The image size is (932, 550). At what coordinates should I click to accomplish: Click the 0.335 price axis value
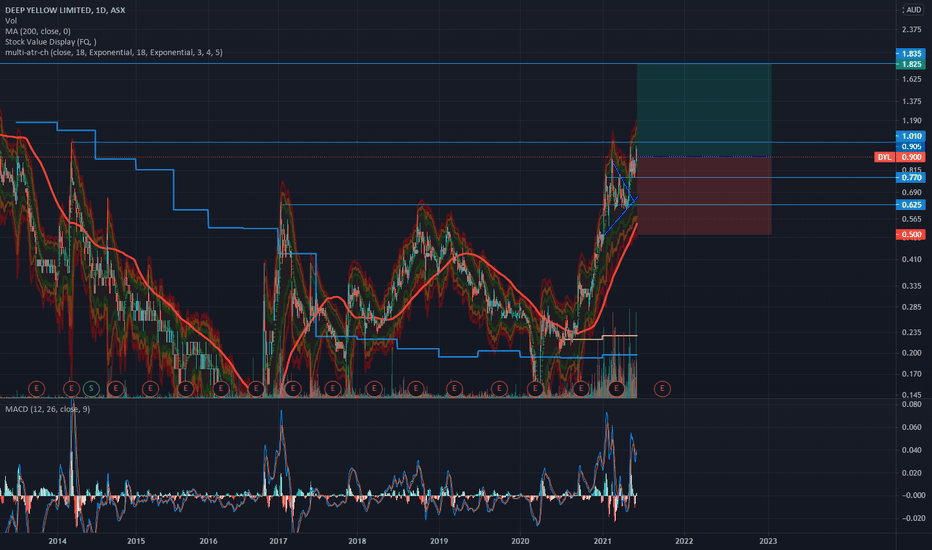pyautogui.click(x=911, y=286)
